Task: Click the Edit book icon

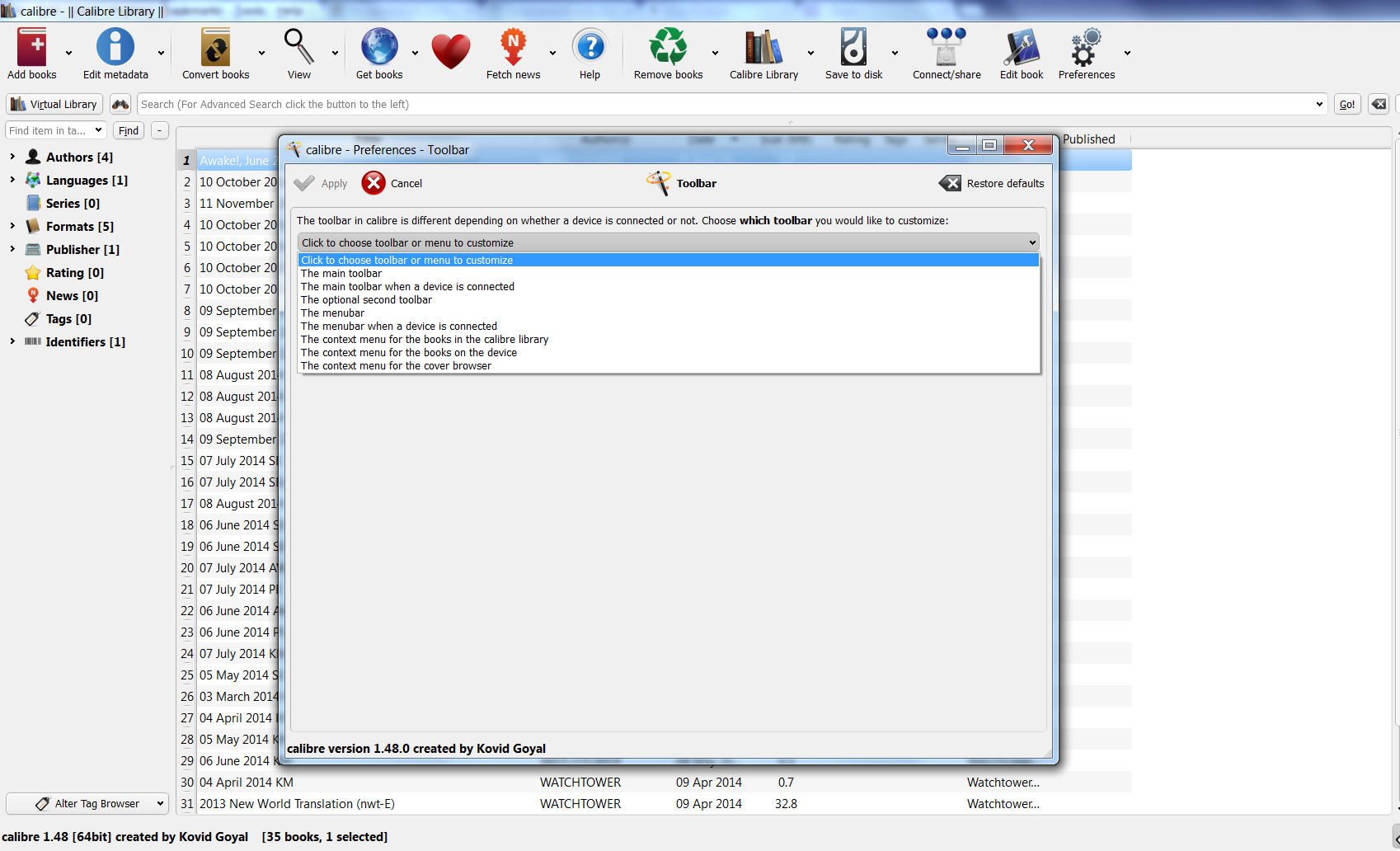Action: 1022,47
